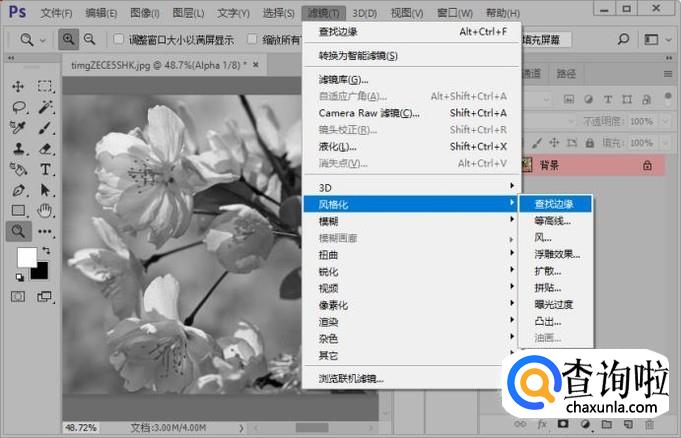The image size is (681, 438).
Task: Select the Rectangle shape tool
Action: pos(19,210)
